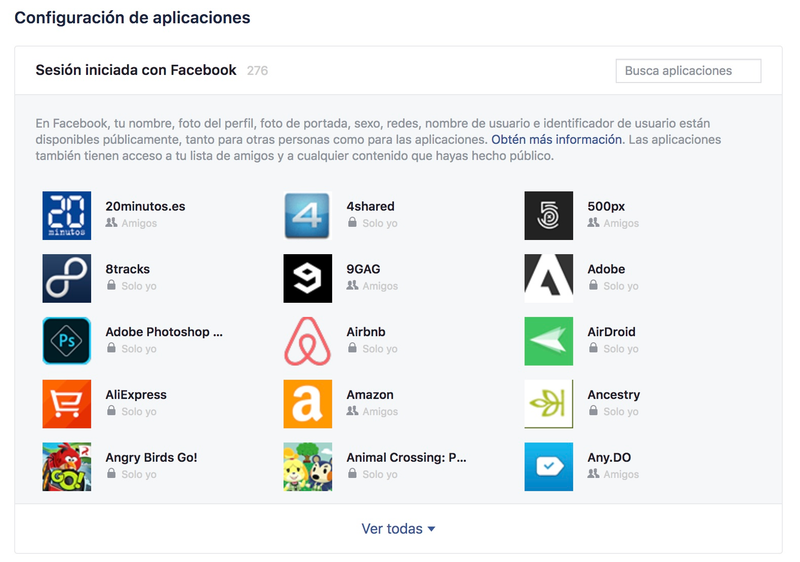Open the AliExpress app name

136,395
